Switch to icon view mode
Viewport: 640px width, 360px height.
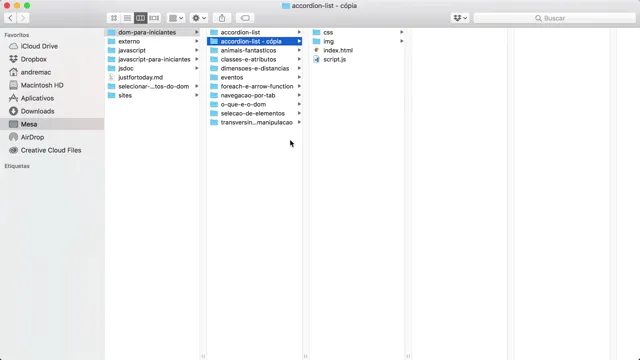[x=114, y=18]
